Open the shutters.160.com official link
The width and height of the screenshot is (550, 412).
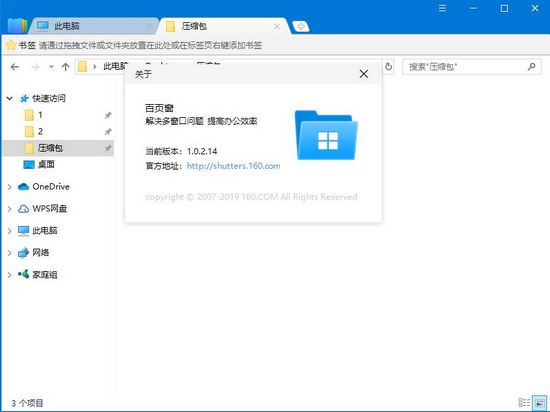coord(233,166)
